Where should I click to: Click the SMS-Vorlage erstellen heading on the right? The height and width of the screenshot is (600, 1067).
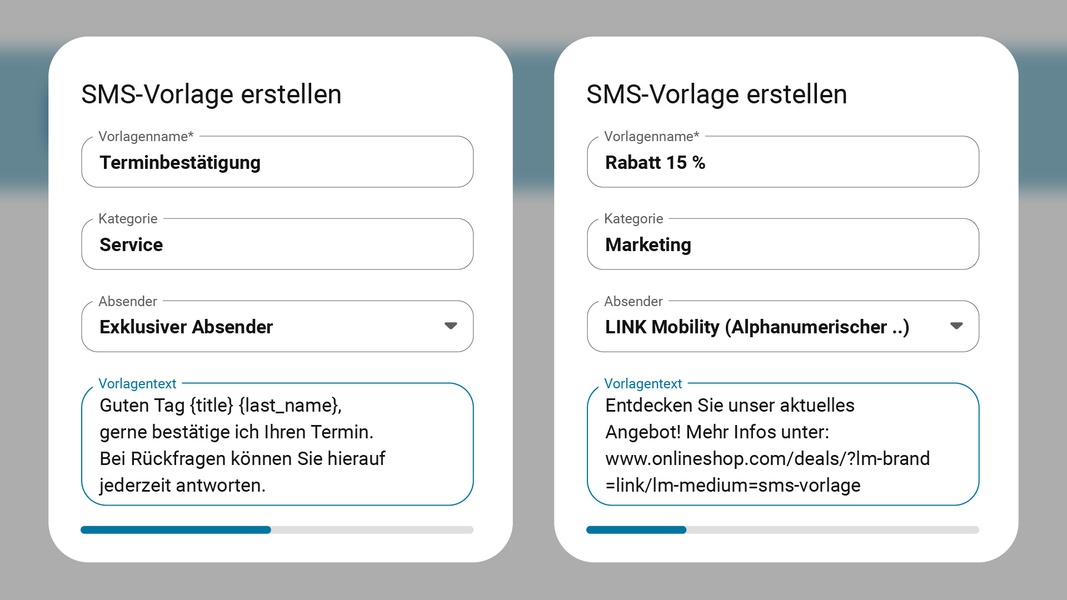tap(716, 95)
